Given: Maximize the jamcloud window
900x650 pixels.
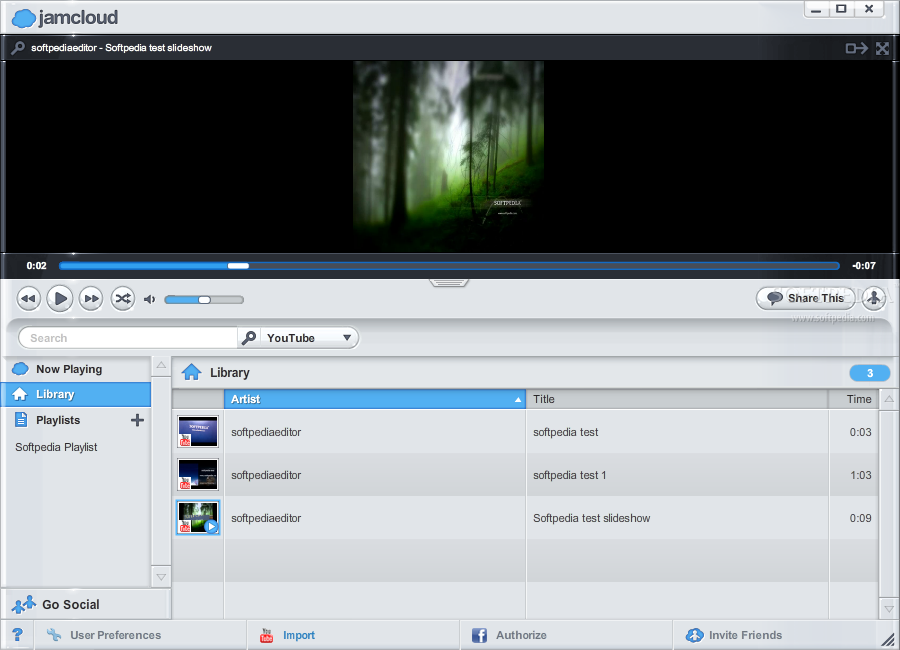Looking at the screenshot, I should [841, 9].
